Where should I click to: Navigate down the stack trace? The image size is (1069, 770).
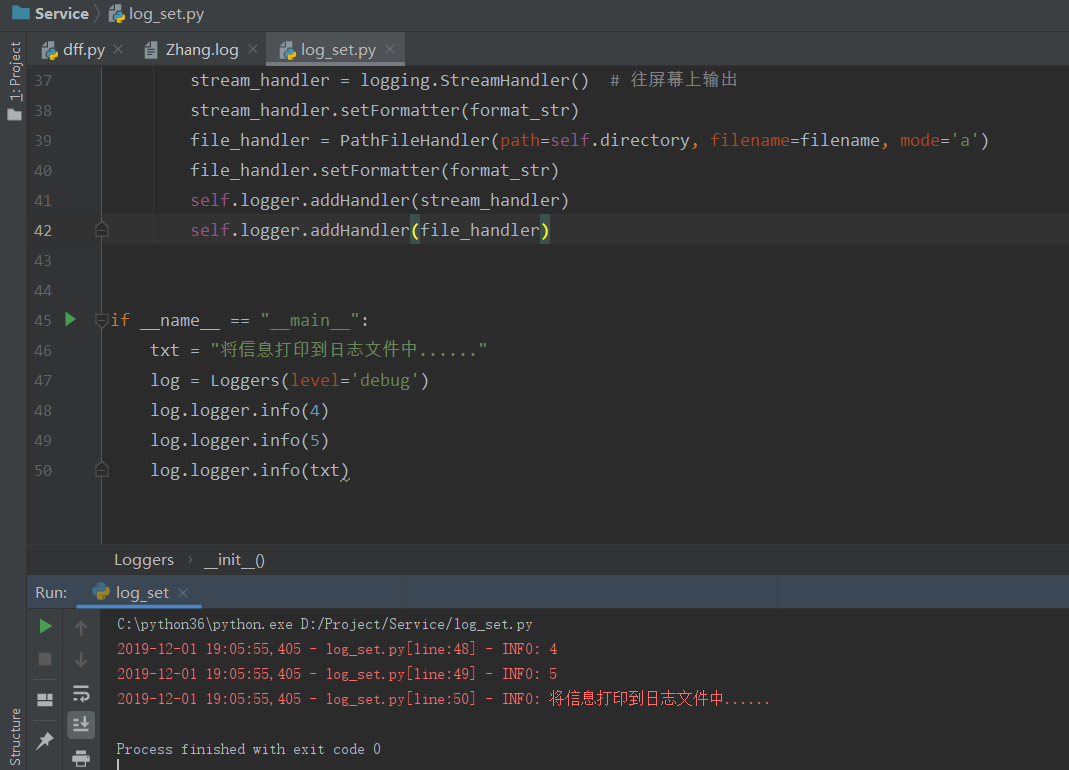click(81, 659)
